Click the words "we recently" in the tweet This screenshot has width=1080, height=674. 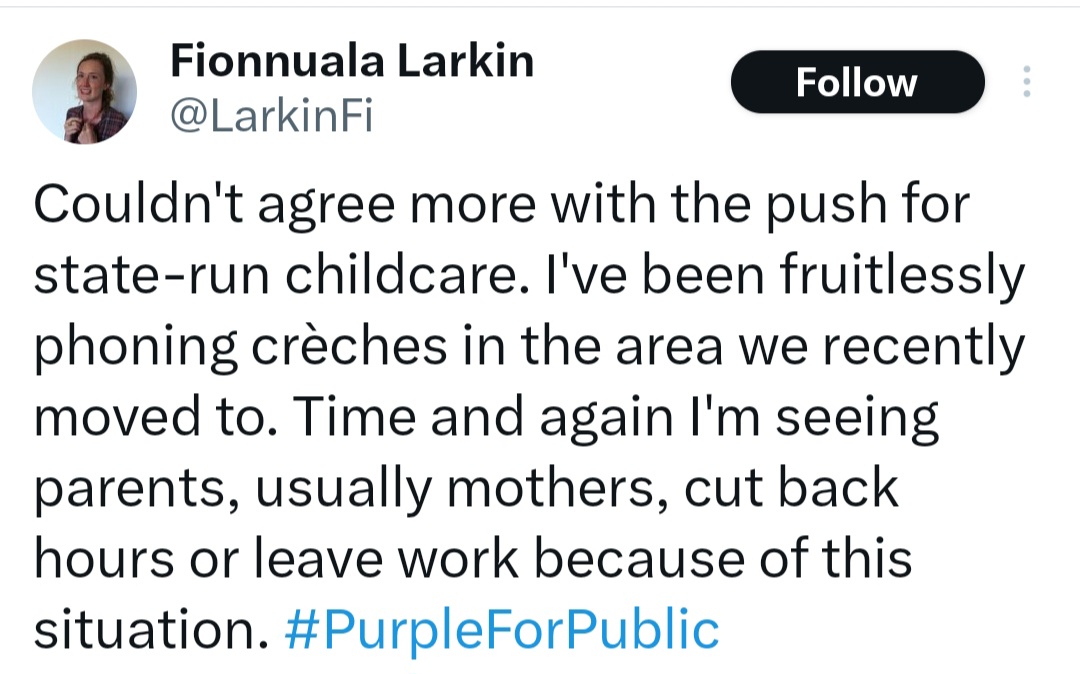[x=882, y=347]
